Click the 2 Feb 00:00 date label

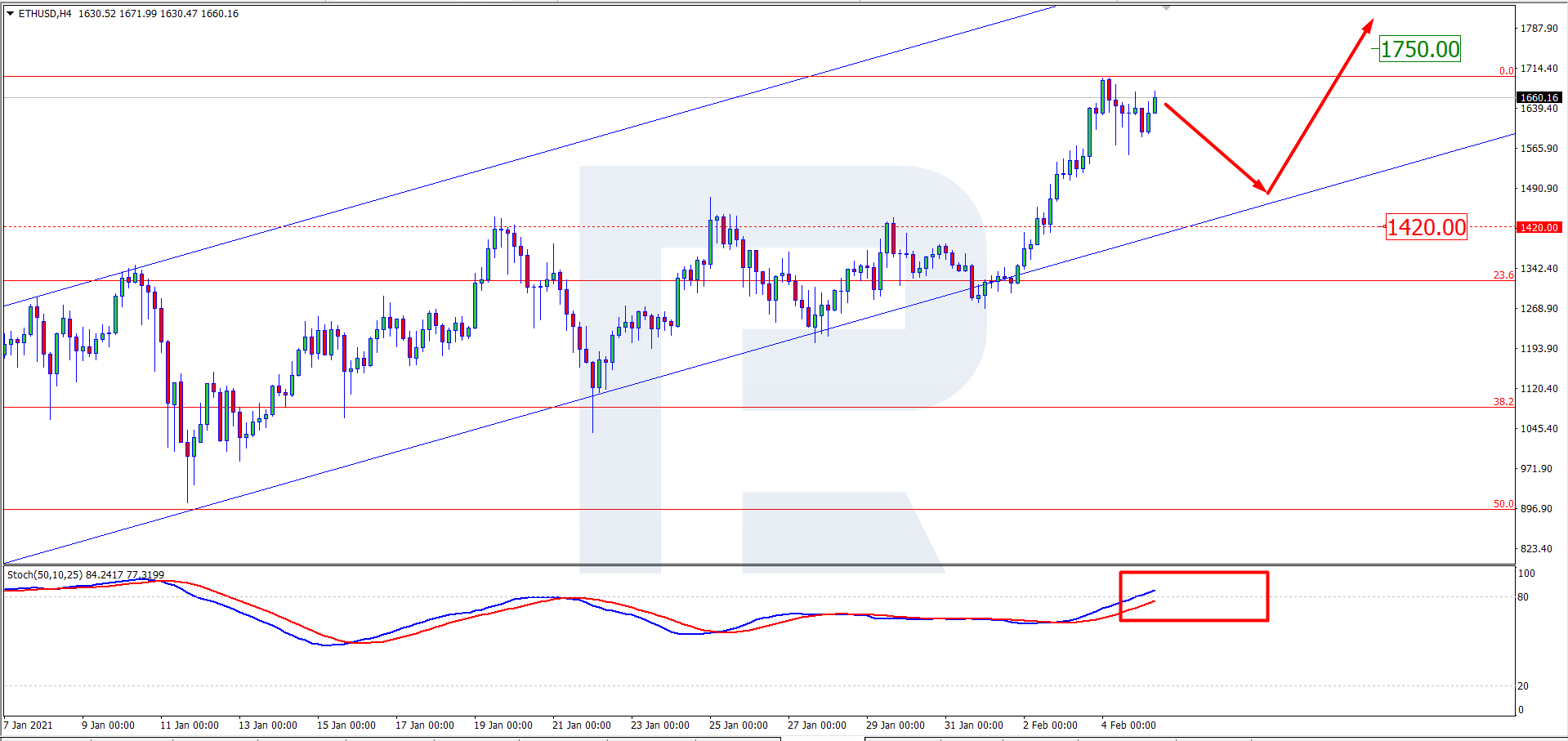(1050, 725)
